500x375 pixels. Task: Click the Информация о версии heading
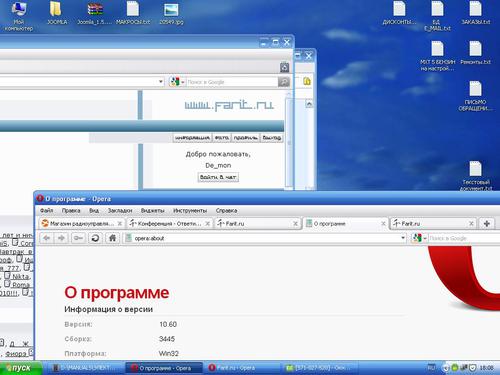(108, 309)
